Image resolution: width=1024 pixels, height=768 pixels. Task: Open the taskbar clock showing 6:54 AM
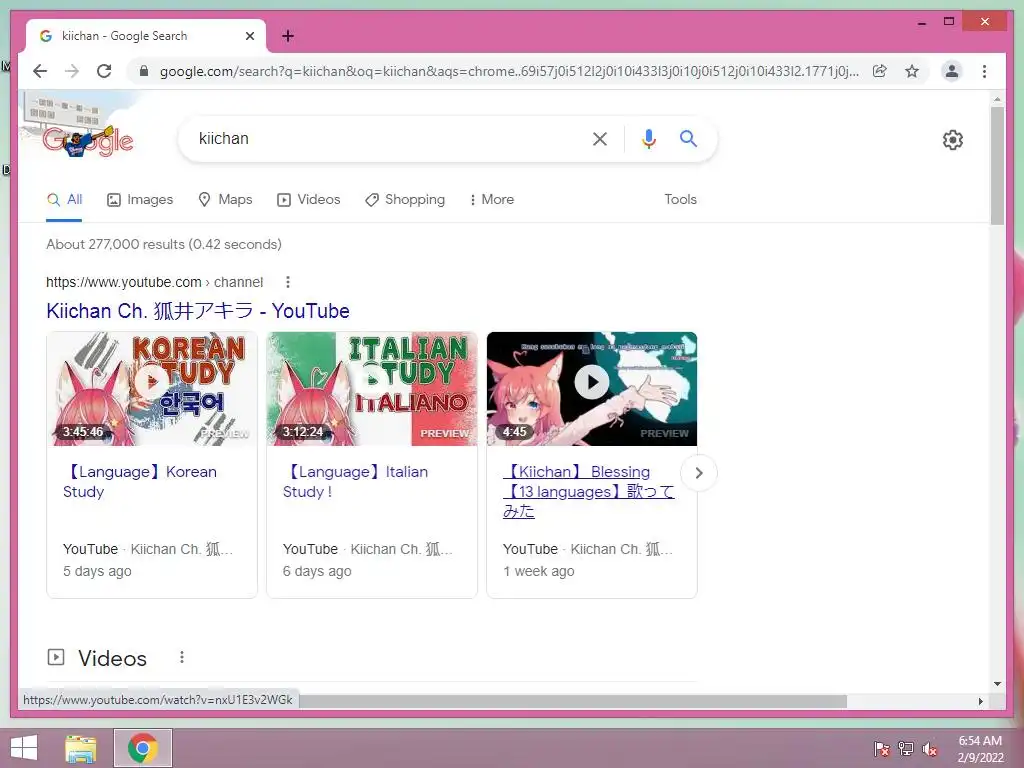click(980, 749)
